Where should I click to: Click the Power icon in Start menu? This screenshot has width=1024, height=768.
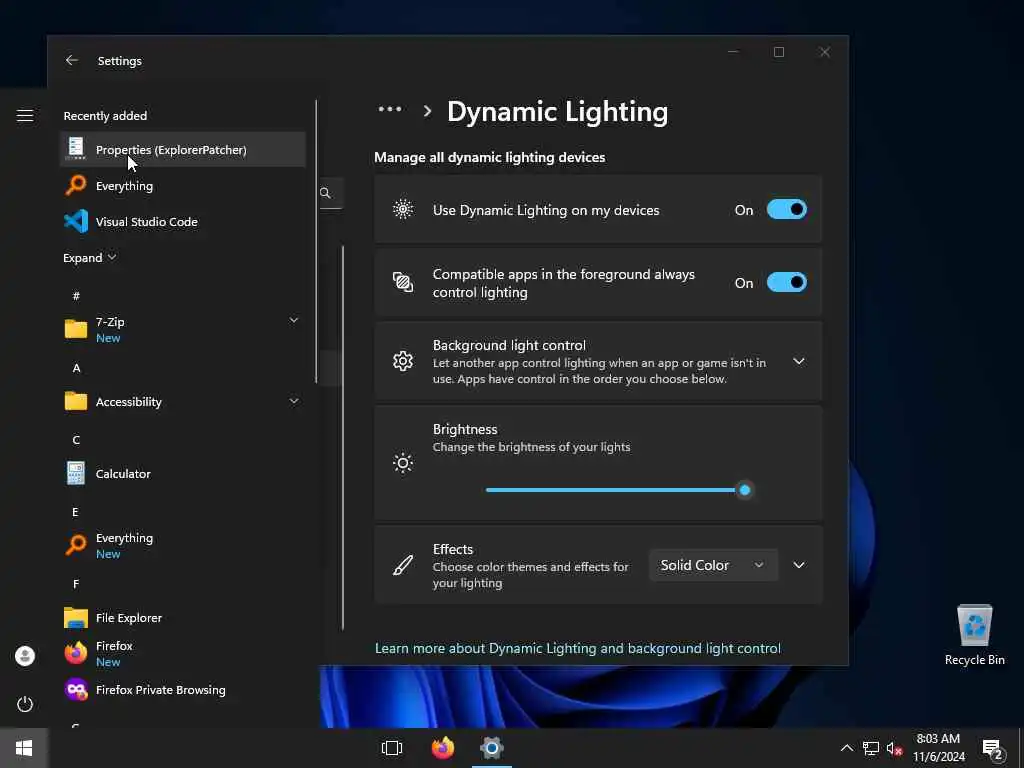point(25,704)
